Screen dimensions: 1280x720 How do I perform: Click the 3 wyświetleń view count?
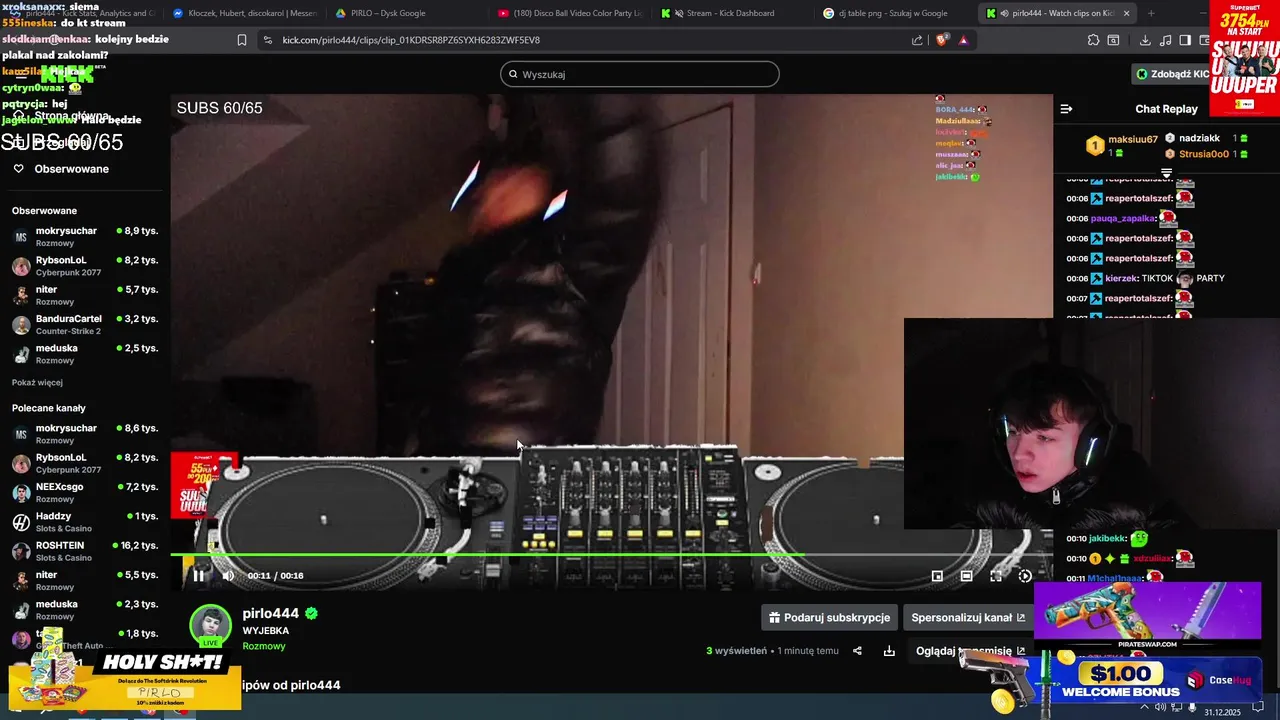(x=736, y=651)
